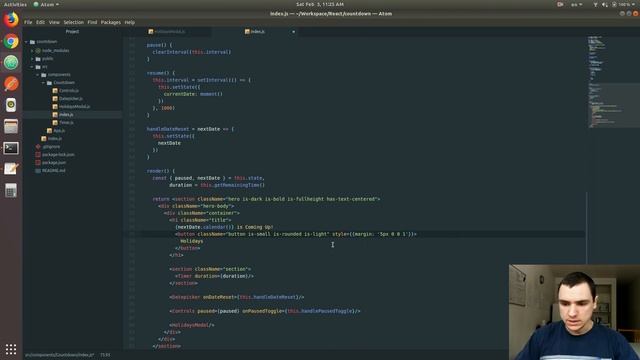Launch Firefox from the Ubuntu dock
Image resolution: width=640 pixels, height=360 pixels.
tap(11, 20)
